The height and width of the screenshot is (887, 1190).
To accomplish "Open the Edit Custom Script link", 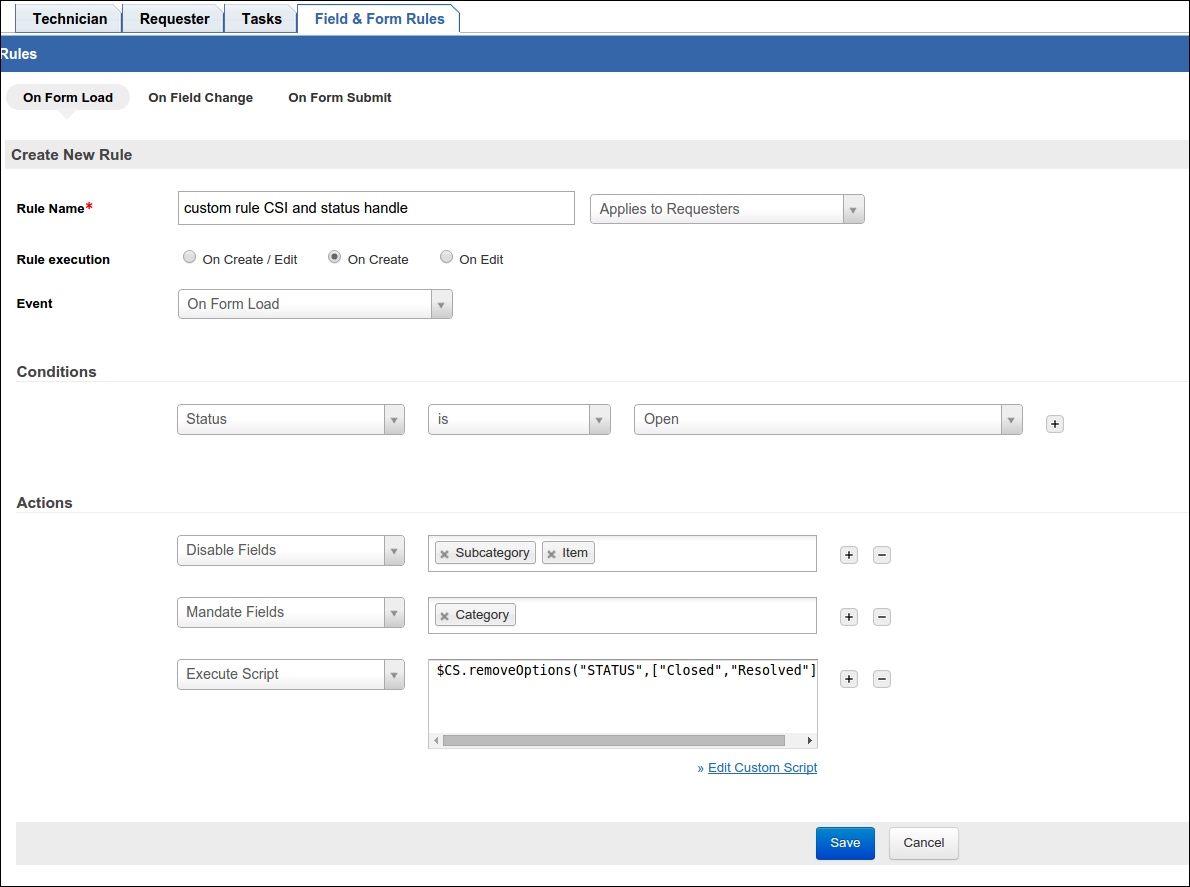I will (762, 768).
